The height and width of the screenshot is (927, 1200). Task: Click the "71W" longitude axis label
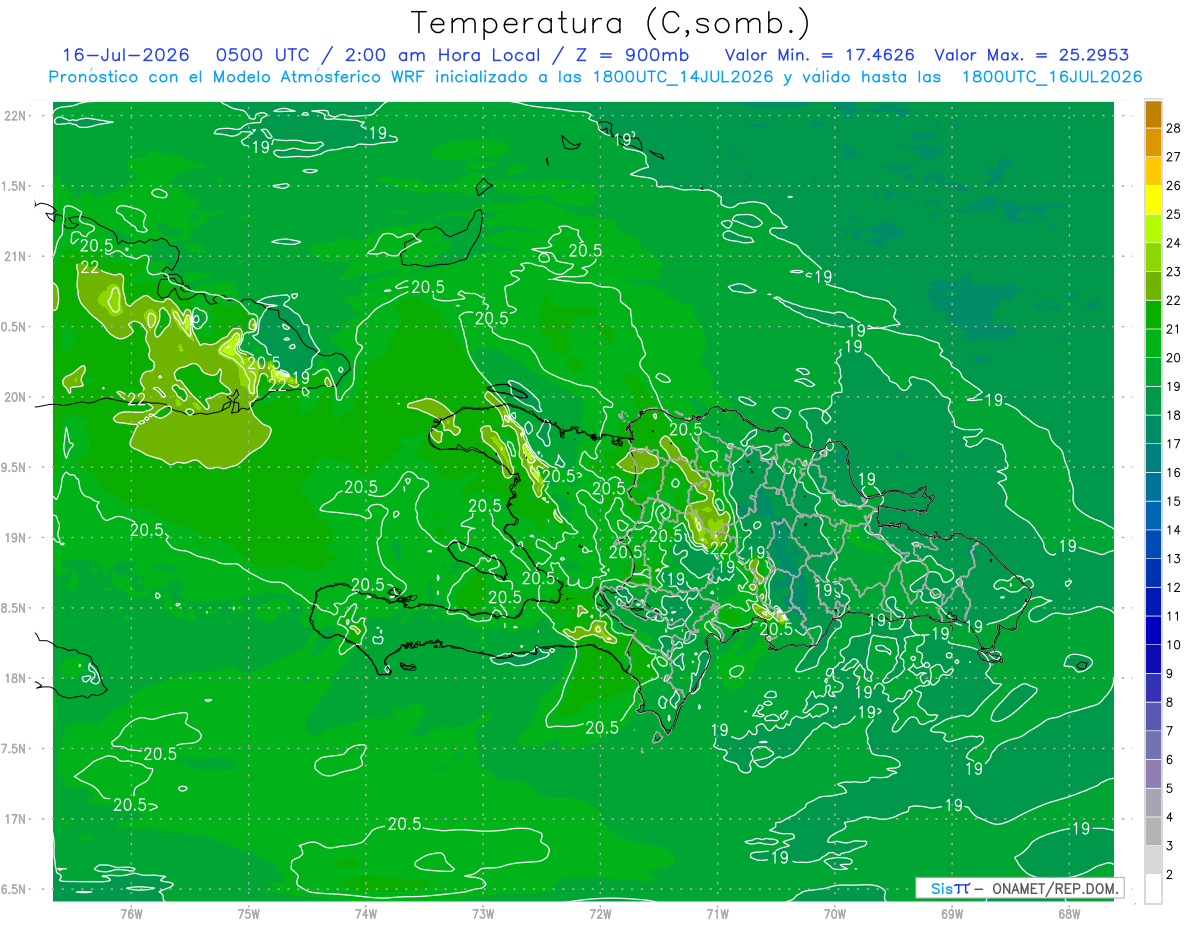(x=717, y=913)
